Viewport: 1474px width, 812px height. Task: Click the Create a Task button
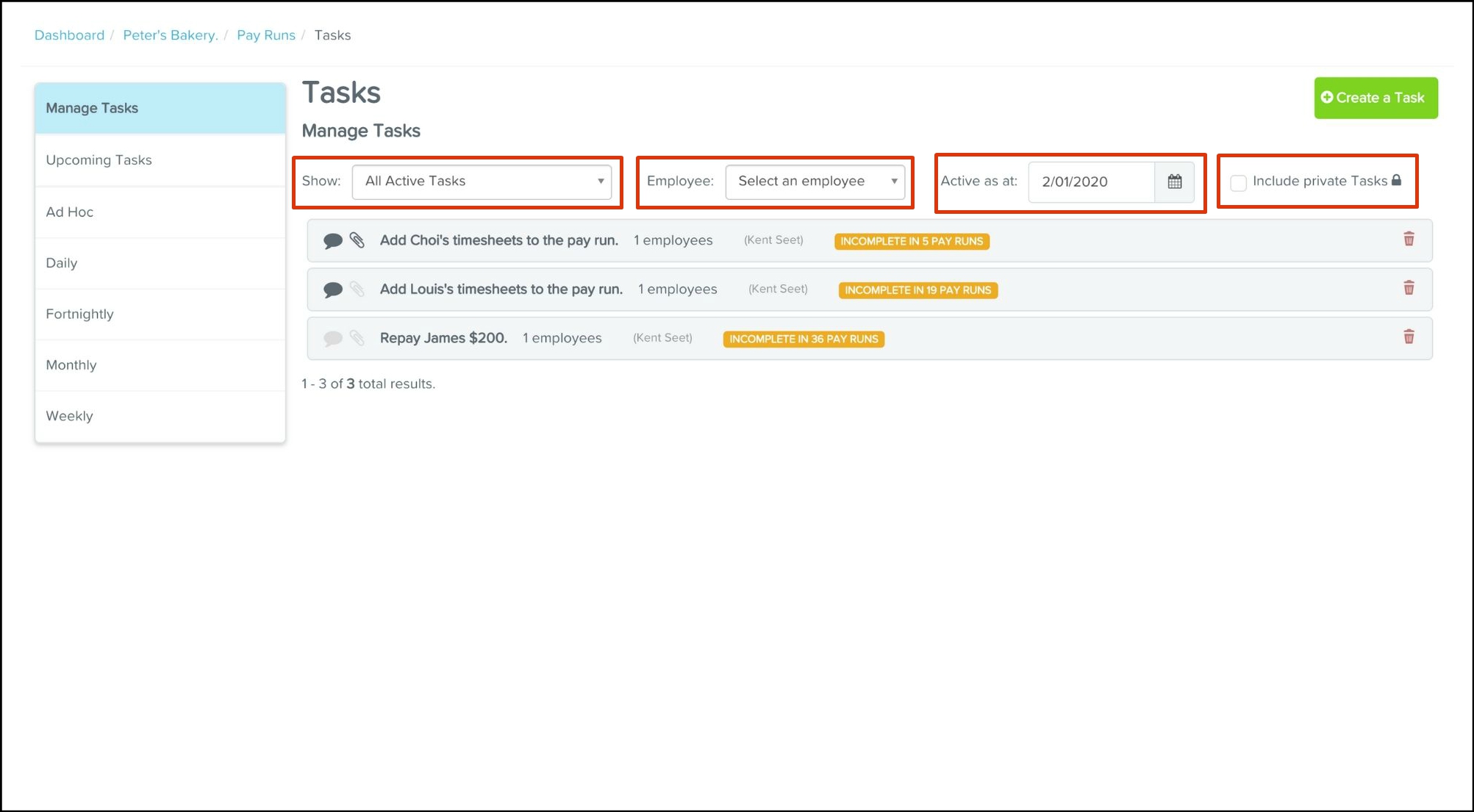1375,98
